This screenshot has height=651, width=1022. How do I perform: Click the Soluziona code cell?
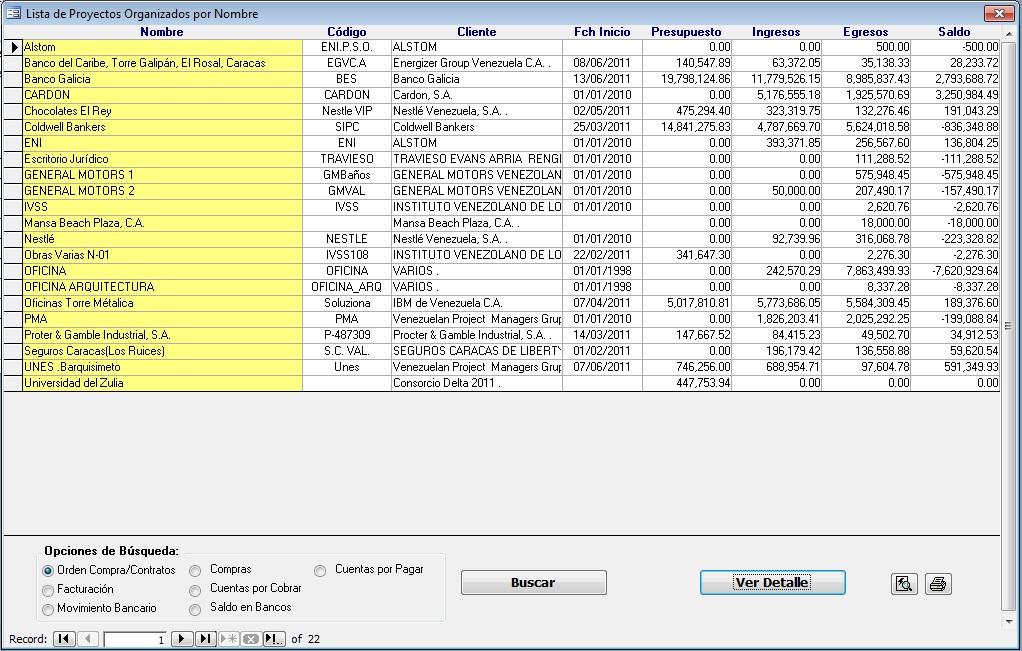(347, 303)
